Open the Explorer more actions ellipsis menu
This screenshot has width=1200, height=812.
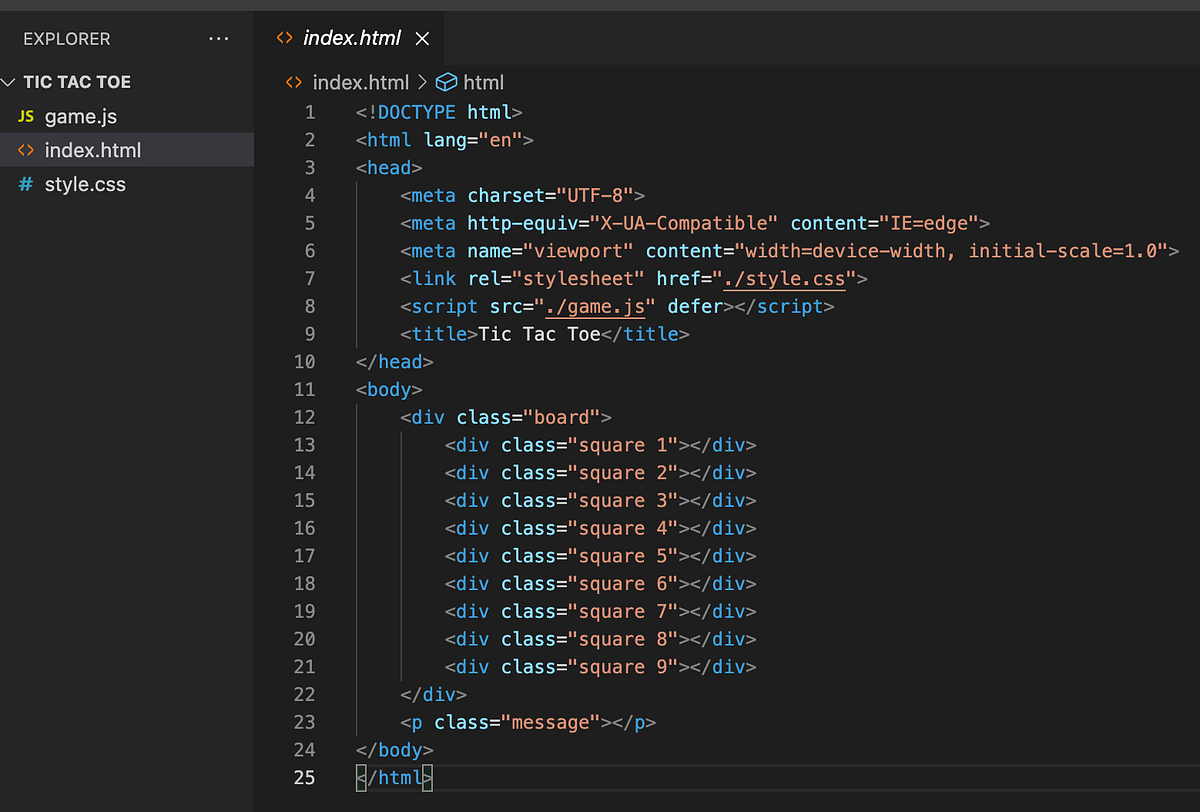(x=219, y=39)
